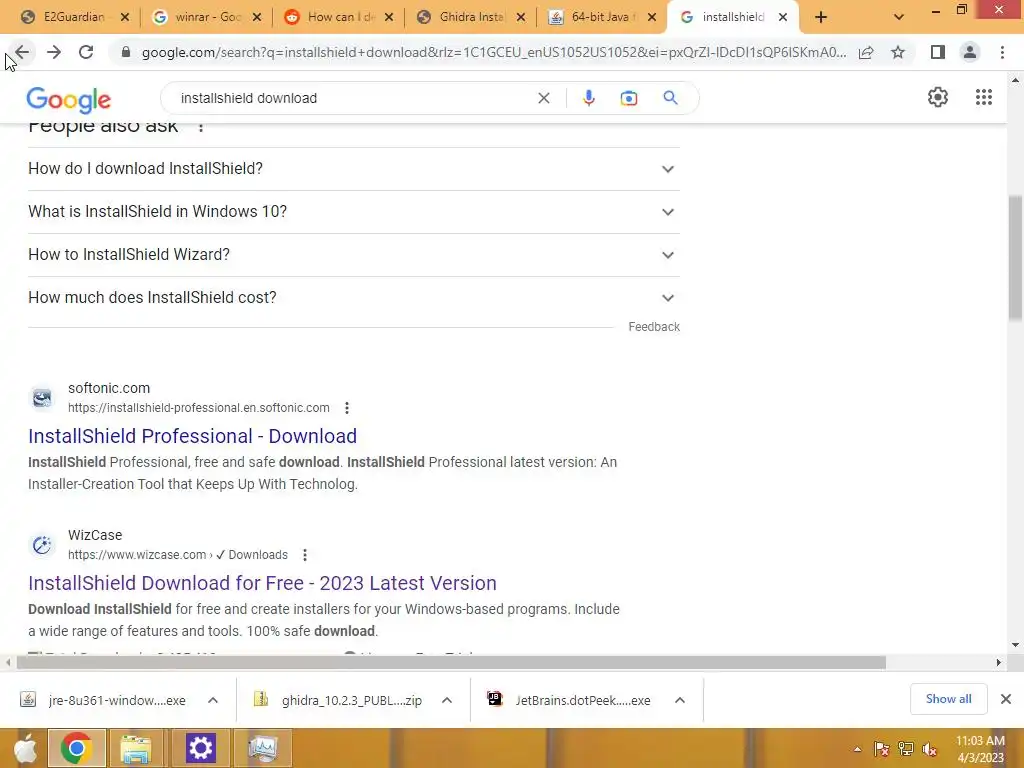Screen dimensions: 1024x768
Task: Open 'InstallShield Professional - Download' result
Action: (193, 436)
